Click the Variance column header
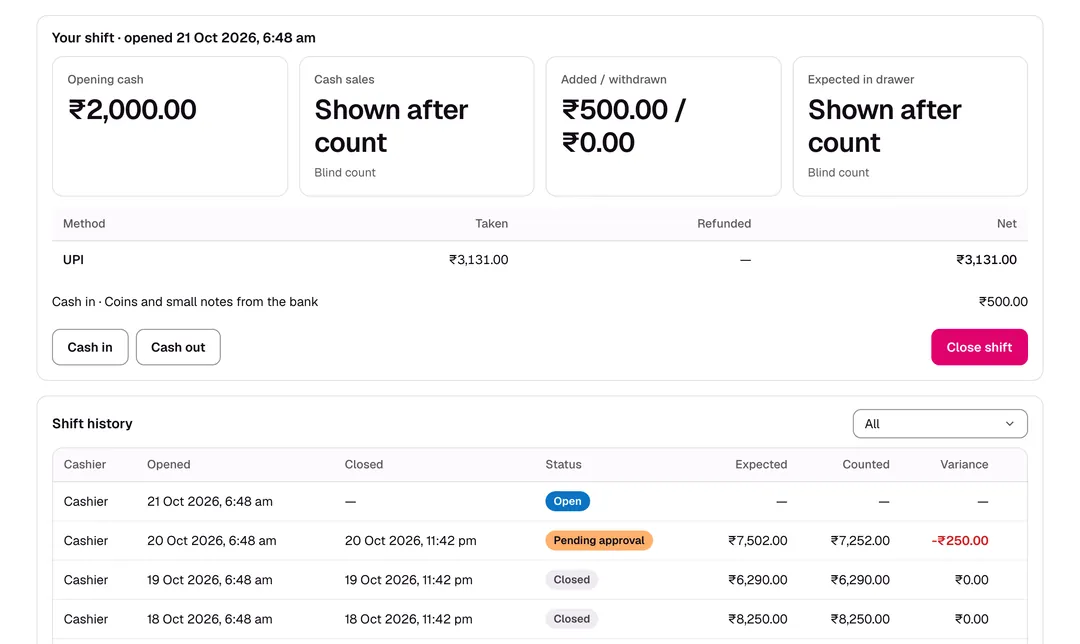 tap(964, 464)
